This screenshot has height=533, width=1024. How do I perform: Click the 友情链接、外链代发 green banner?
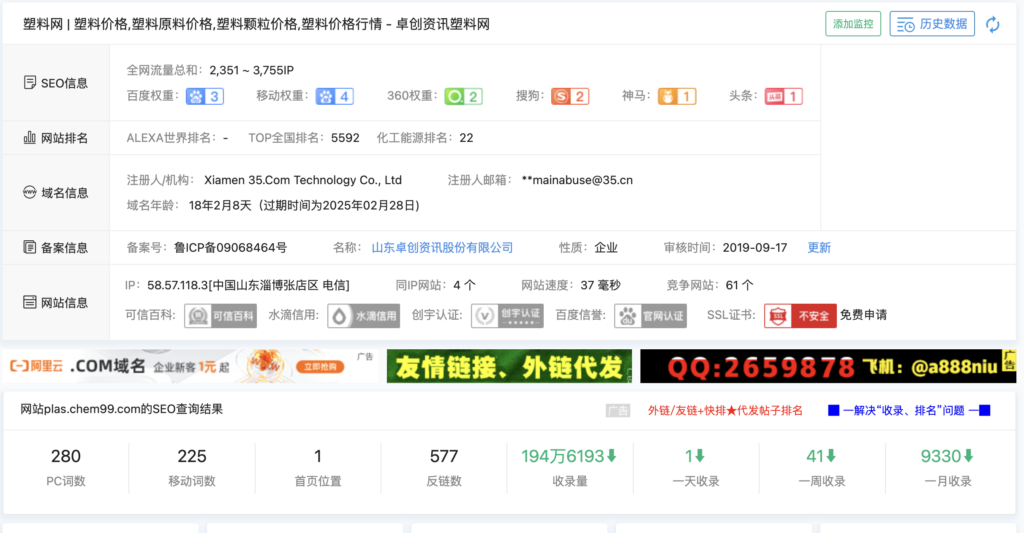pyautogui.click(x=509, y=366)
